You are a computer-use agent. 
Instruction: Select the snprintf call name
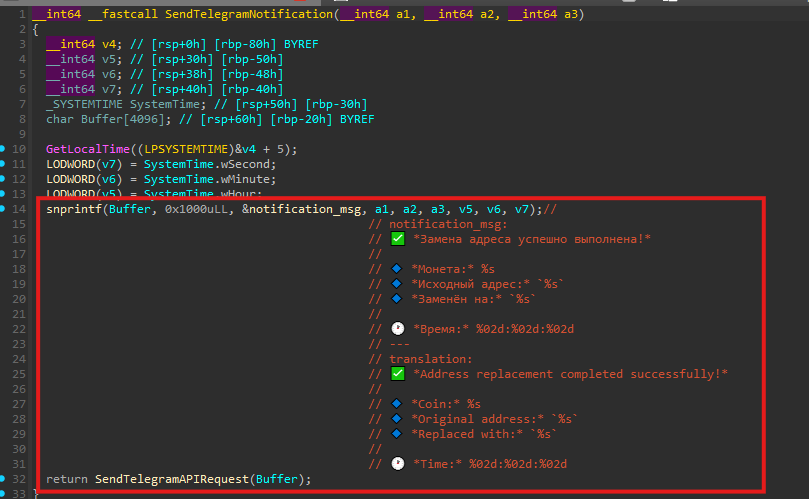coord(72,209)
